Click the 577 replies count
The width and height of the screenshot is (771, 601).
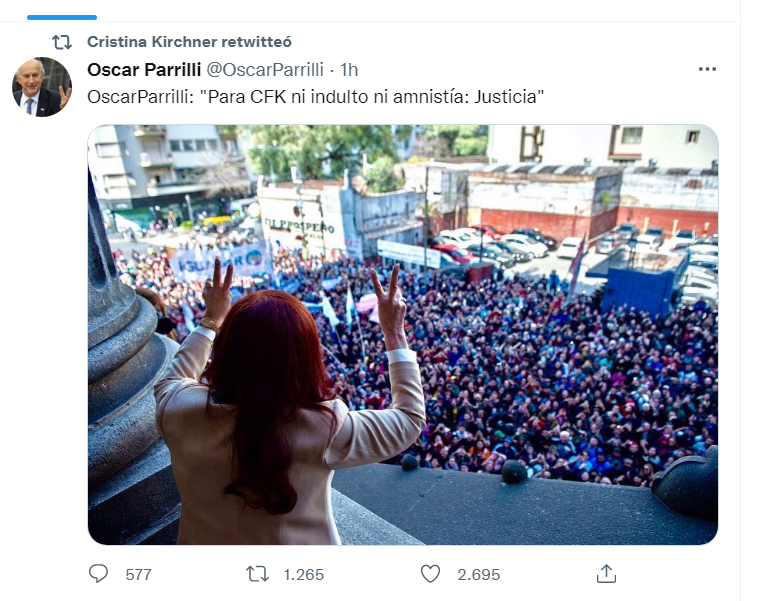[x=138, y=574]
